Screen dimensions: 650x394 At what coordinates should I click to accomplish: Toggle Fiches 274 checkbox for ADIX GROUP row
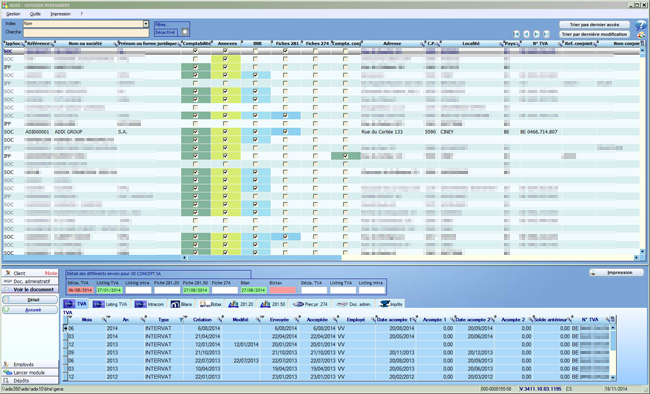pos(315,132)
